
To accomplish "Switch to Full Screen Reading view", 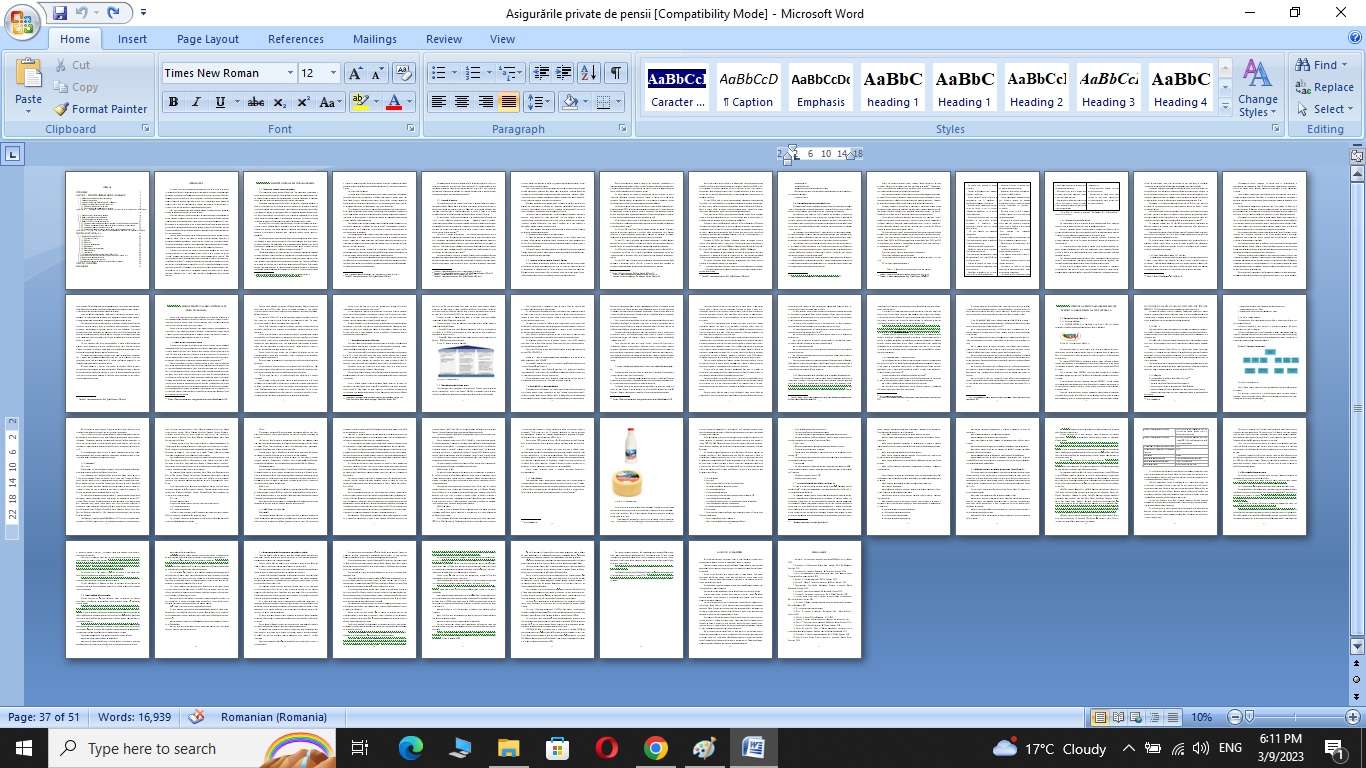I will click(1118, 717).
